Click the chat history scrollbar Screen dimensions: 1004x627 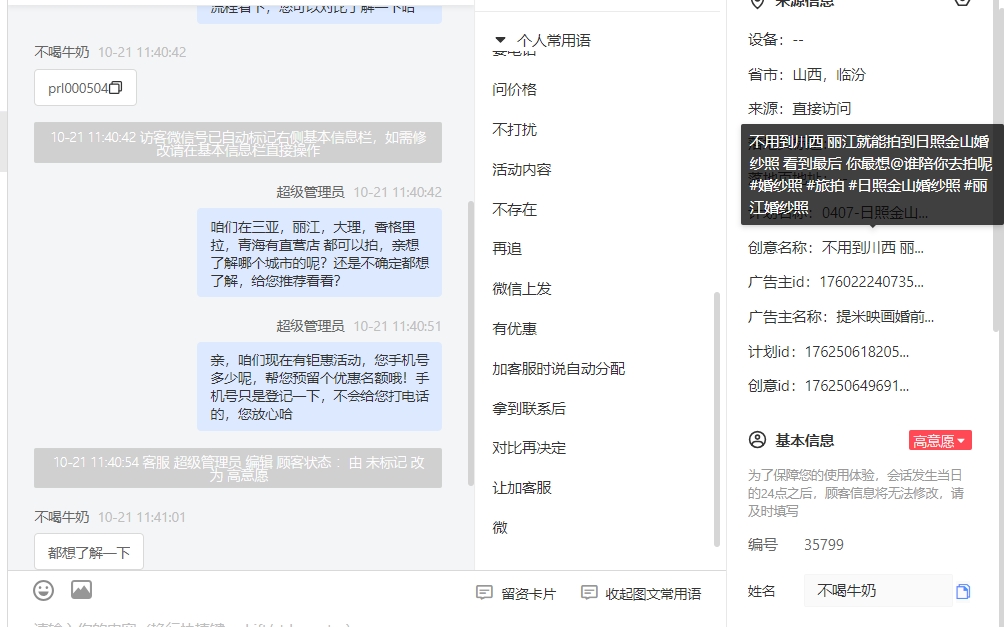(471, 343)
